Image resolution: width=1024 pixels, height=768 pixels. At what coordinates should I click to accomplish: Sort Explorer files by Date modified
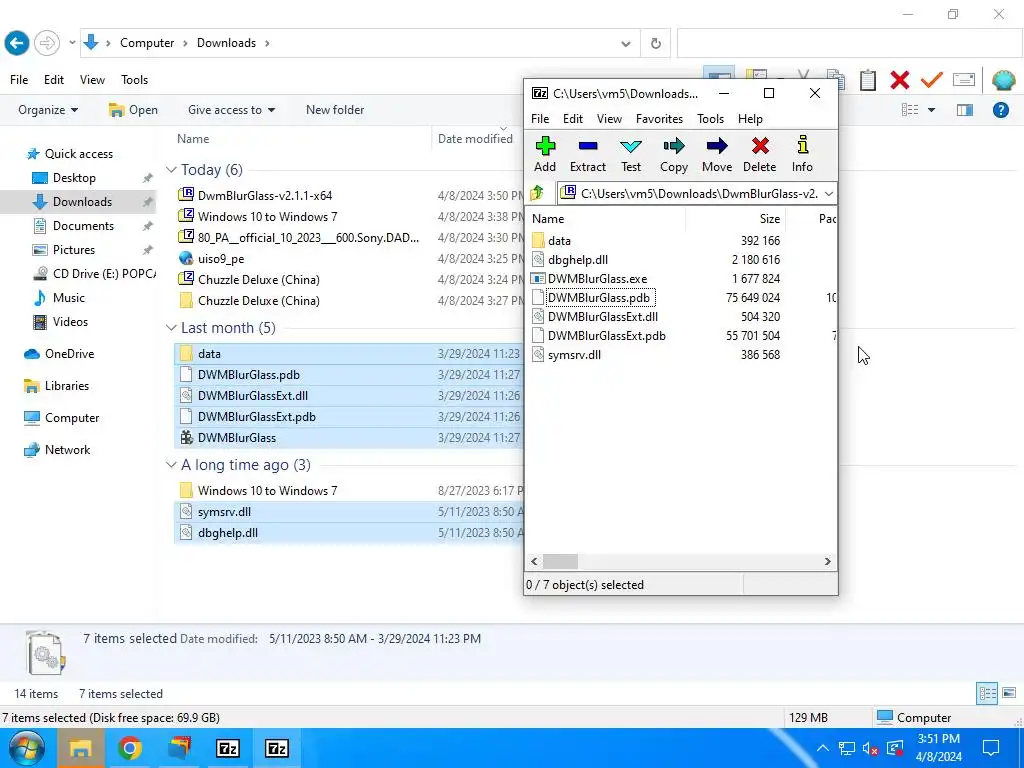click(477, 138)
